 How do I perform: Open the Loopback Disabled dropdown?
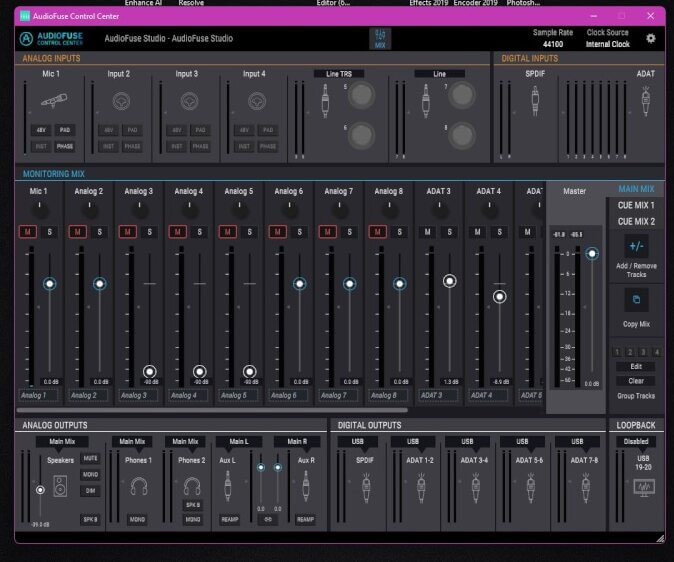pos(636,442)
